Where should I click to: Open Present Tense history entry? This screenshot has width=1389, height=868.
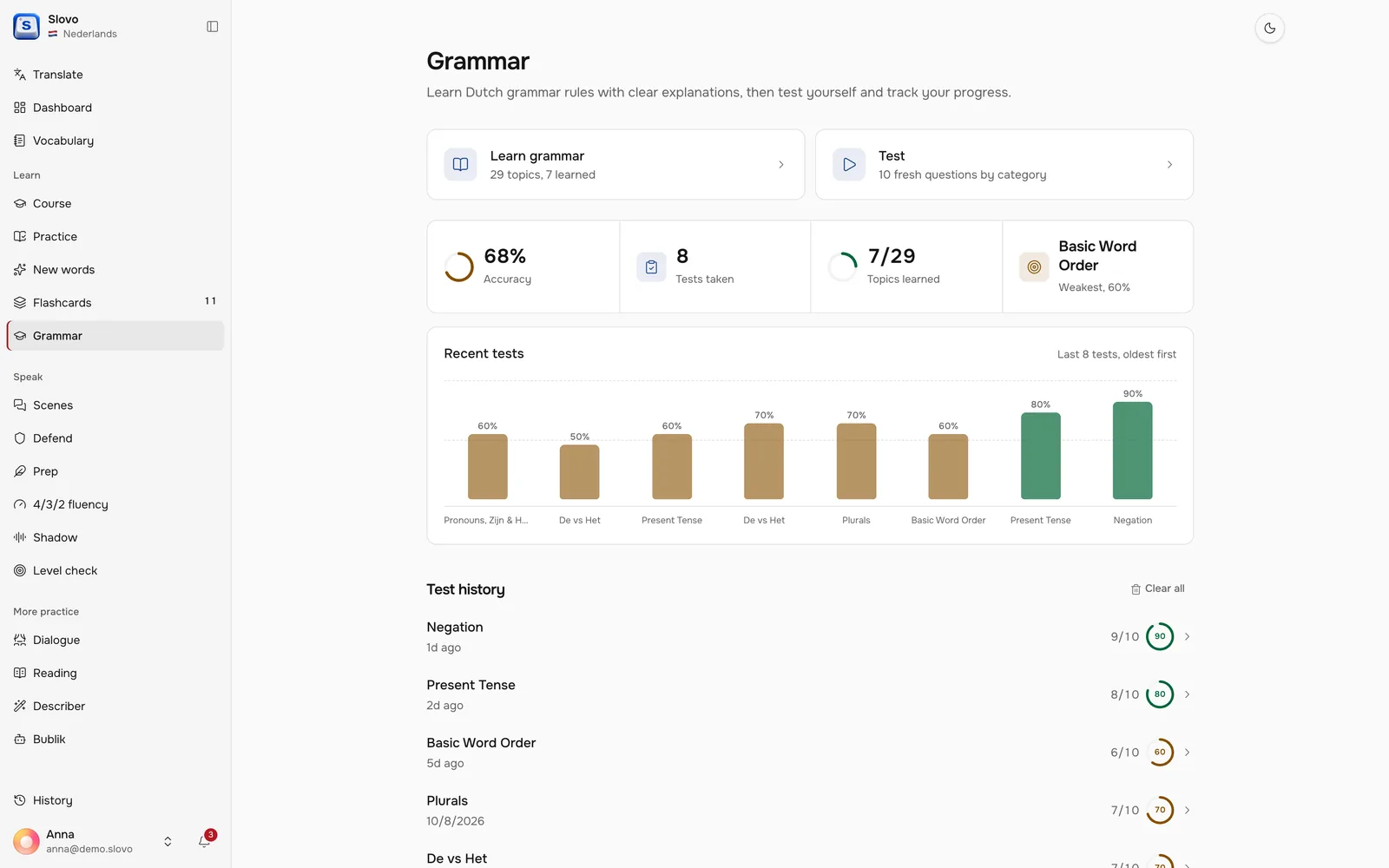coord(810,694)
